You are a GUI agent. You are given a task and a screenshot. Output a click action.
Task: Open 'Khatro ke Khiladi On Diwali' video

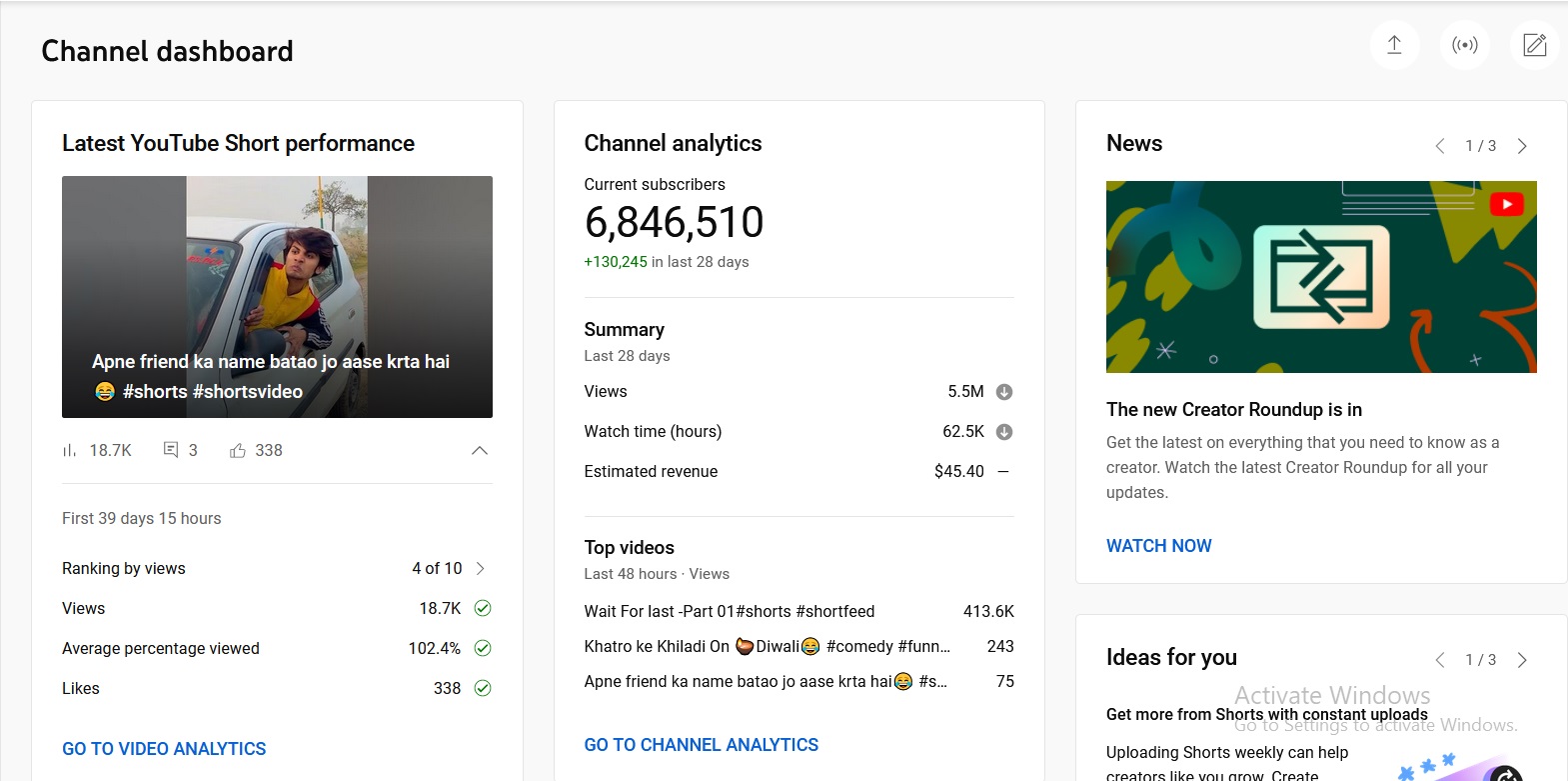768,646
